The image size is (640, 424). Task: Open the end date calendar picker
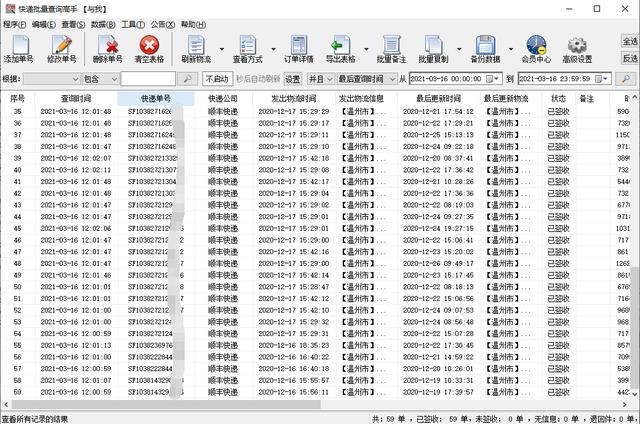[x=602, y=79]
